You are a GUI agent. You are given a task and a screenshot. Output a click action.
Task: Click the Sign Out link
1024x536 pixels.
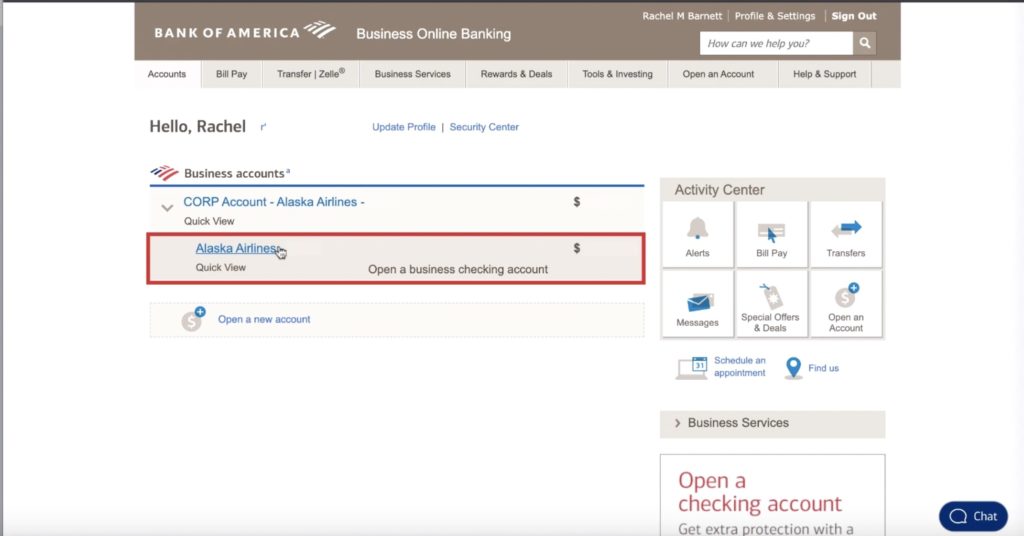click(854, 16)
